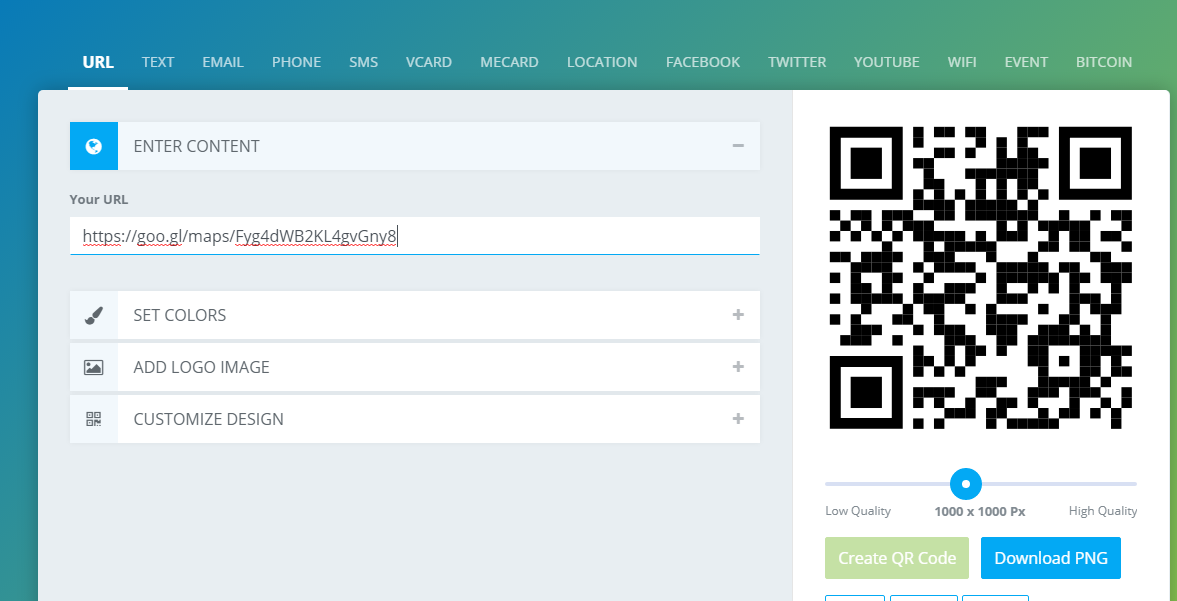This screenshot has width=1177, height=601.
Task: Click the generated QR code preview image
Action: 981,278
